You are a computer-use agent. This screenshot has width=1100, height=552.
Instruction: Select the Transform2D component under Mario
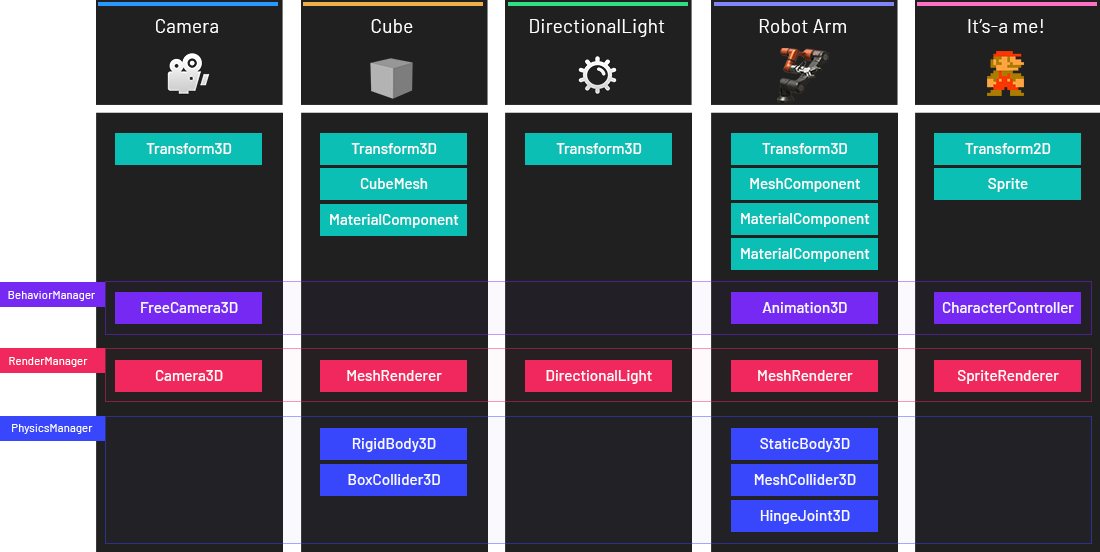coord(1007,149)
